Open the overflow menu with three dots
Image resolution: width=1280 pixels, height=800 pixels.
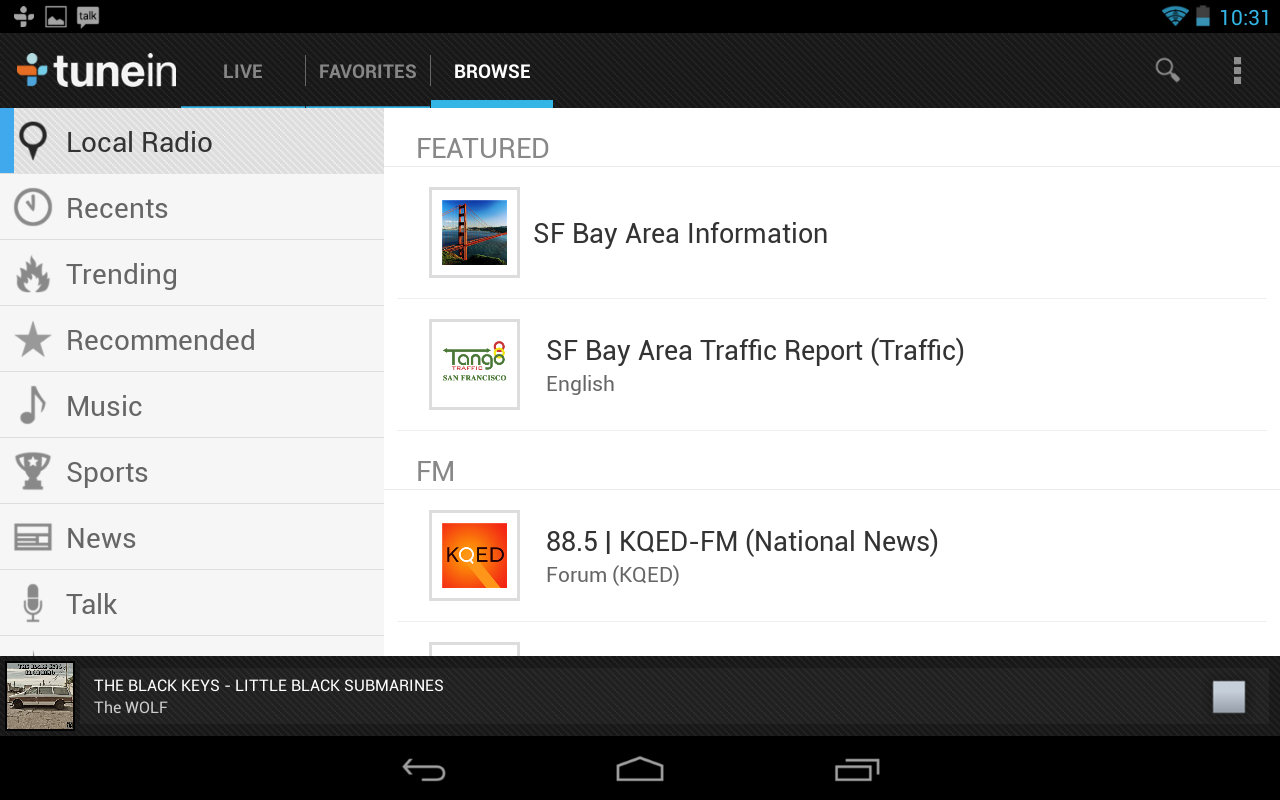(x=1237, y=70)
